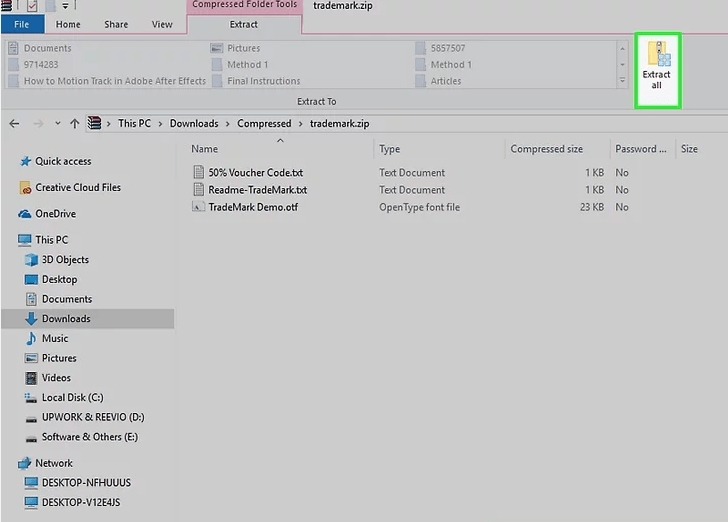
Task: Expand the Extract To destinations list
Action: tap(622, 80)
